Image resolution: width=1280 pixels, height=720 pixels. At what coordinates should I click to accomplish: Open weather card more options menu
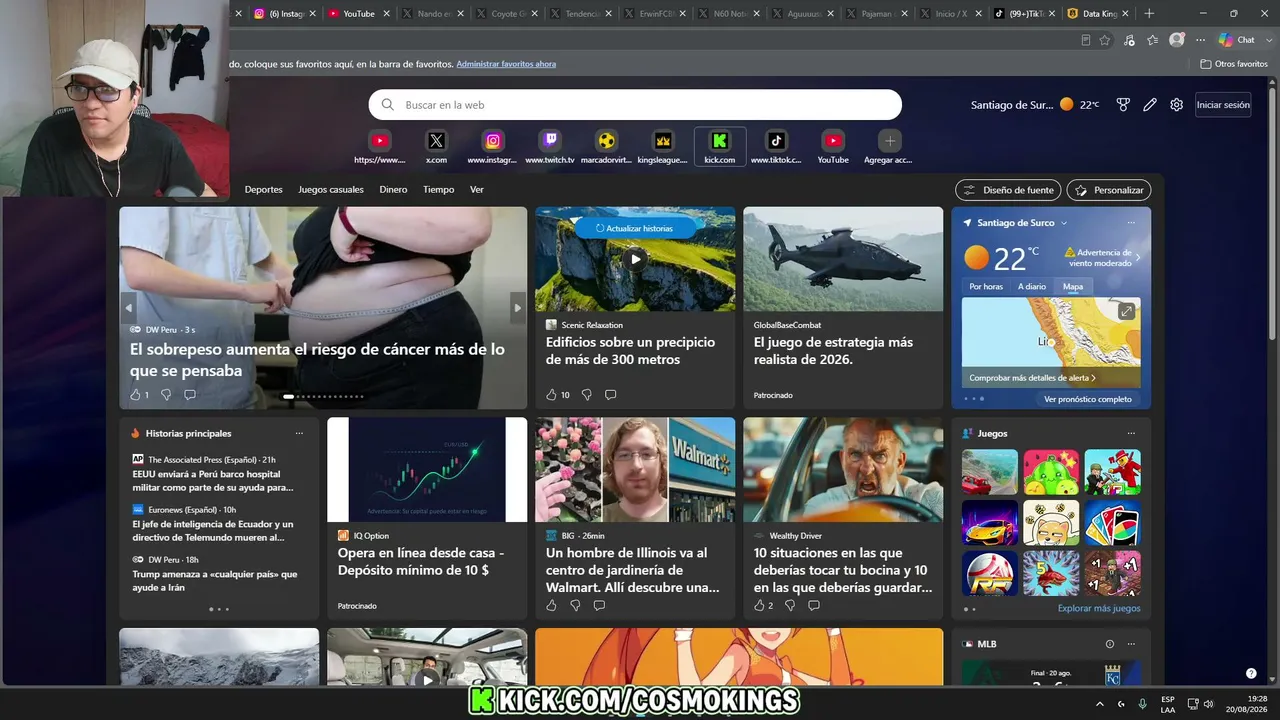pos(1131,223)
